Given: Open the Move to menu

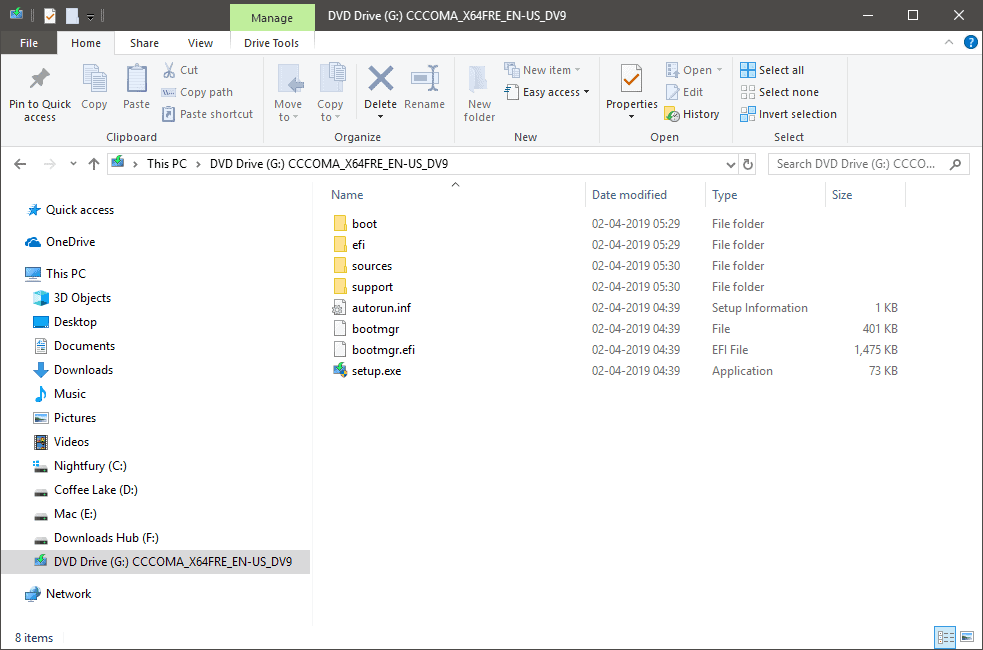Looking at the screenshot, I should 288,92.
